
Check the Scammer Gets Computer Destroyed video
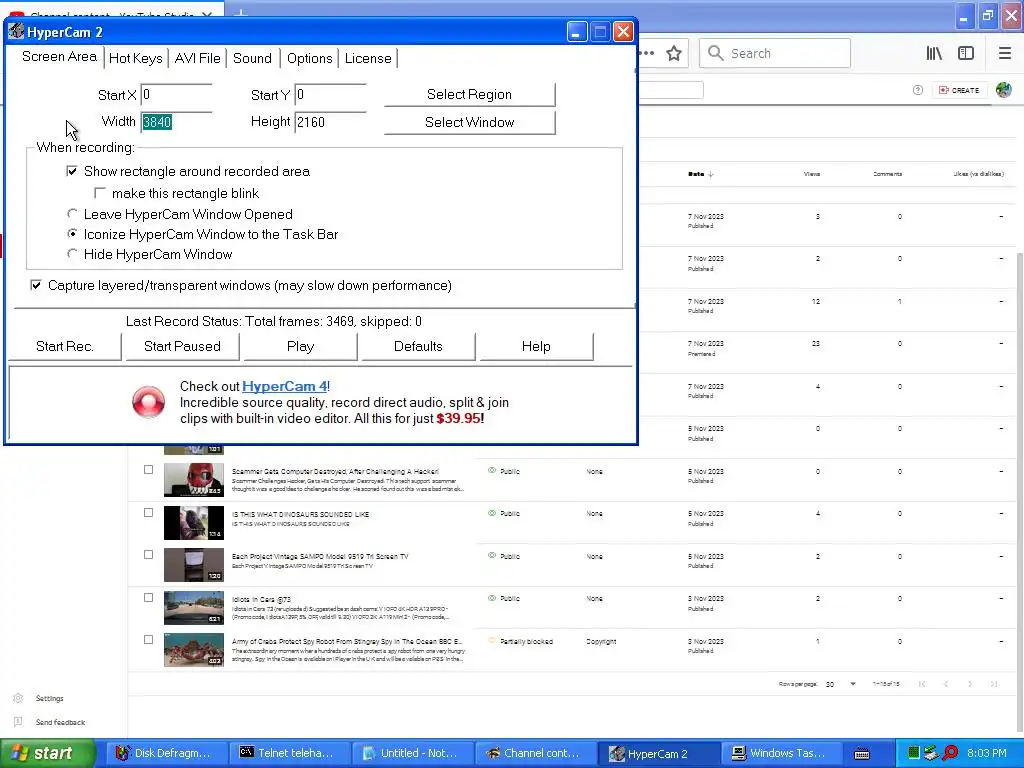tap(148, 470)
